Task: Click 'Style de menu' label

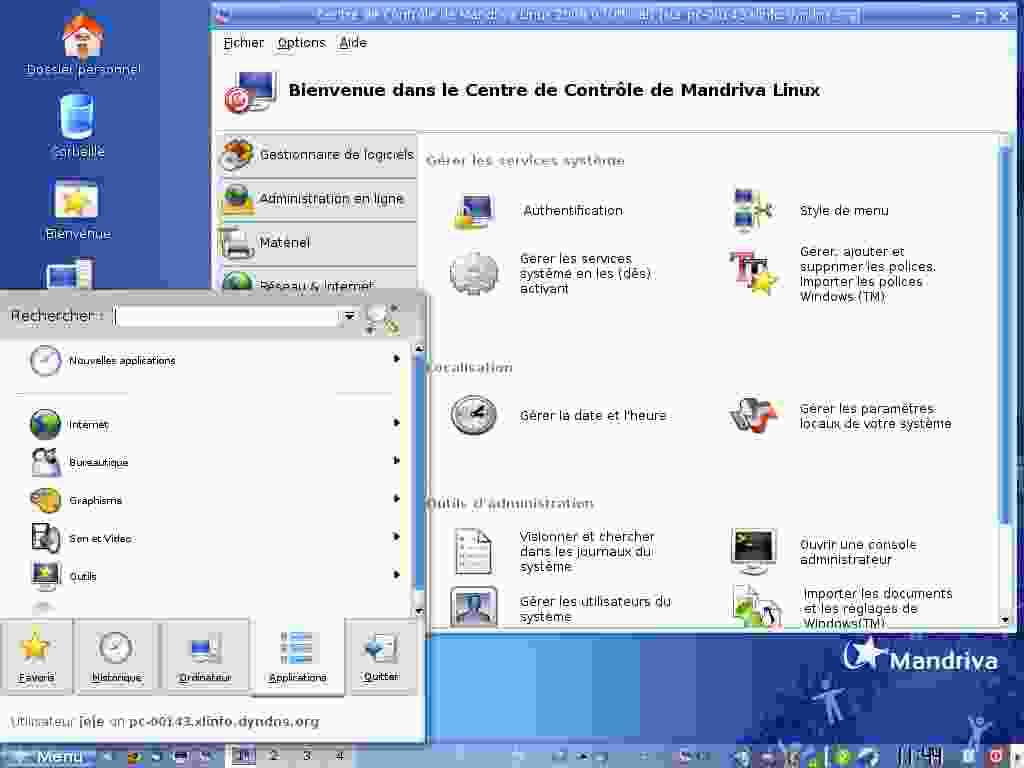Action: [844, 210]
